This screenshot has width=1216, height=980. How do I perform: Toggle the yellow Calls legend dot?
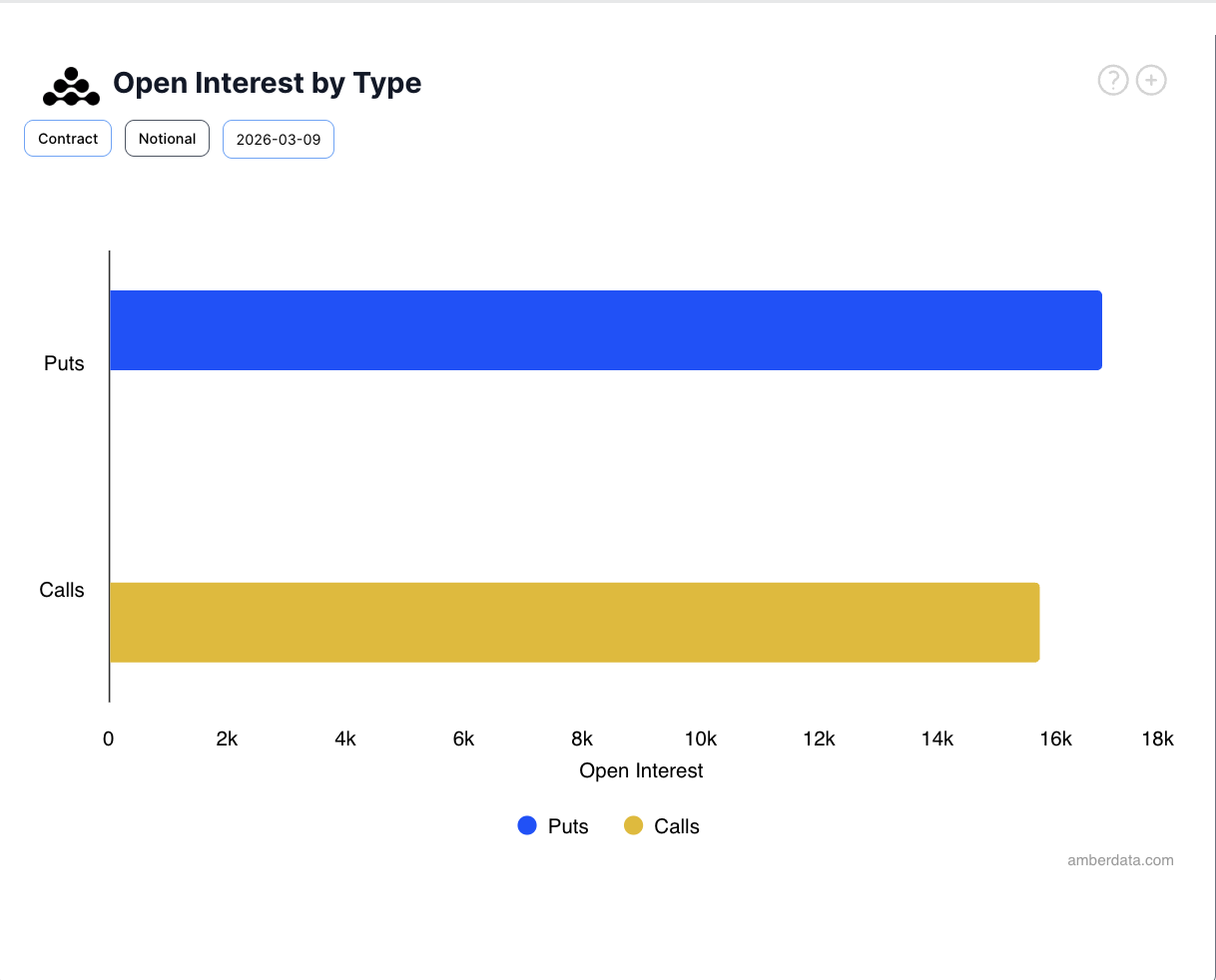[633, 825]
